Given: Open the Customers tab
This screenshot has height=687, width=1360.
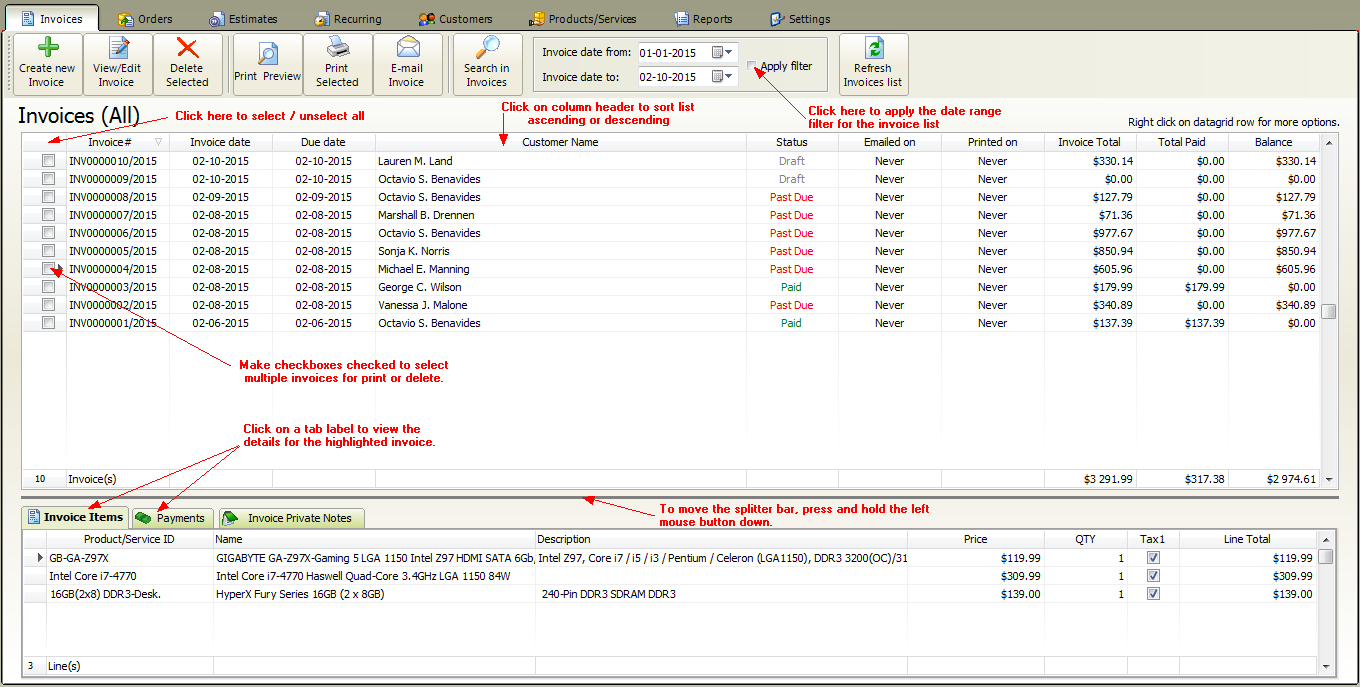Looking at the screenshot, I should pos(456,19).
